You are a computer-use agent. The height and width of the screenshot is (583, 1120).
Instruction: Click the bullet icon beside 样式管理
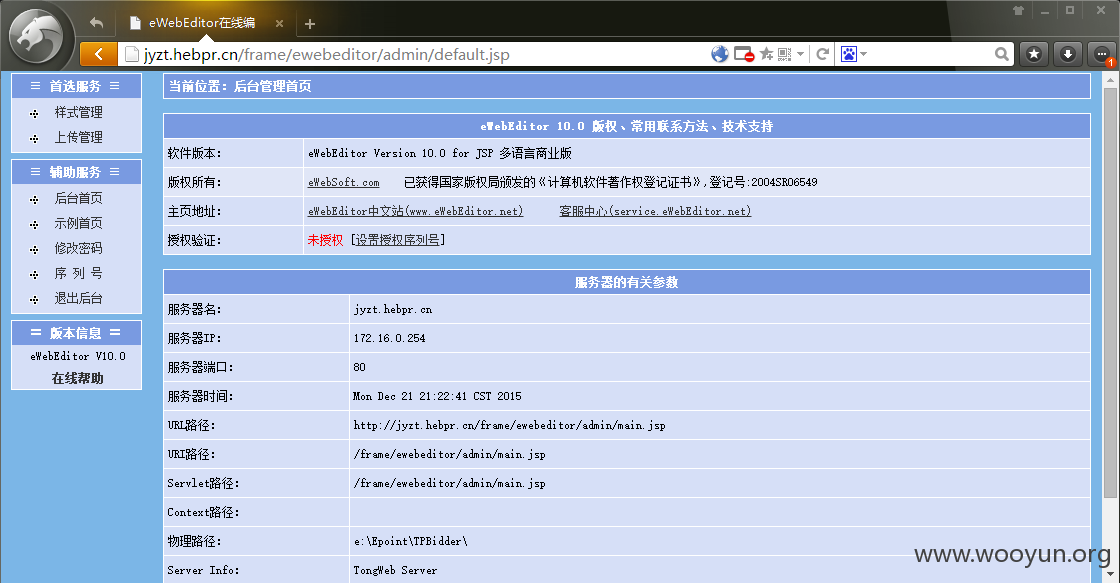pos(34,114)
